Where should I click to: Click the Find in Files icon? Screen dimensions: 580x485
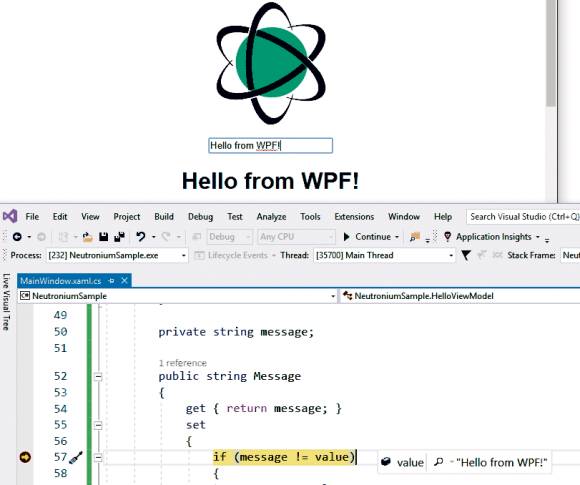[415, 237]
